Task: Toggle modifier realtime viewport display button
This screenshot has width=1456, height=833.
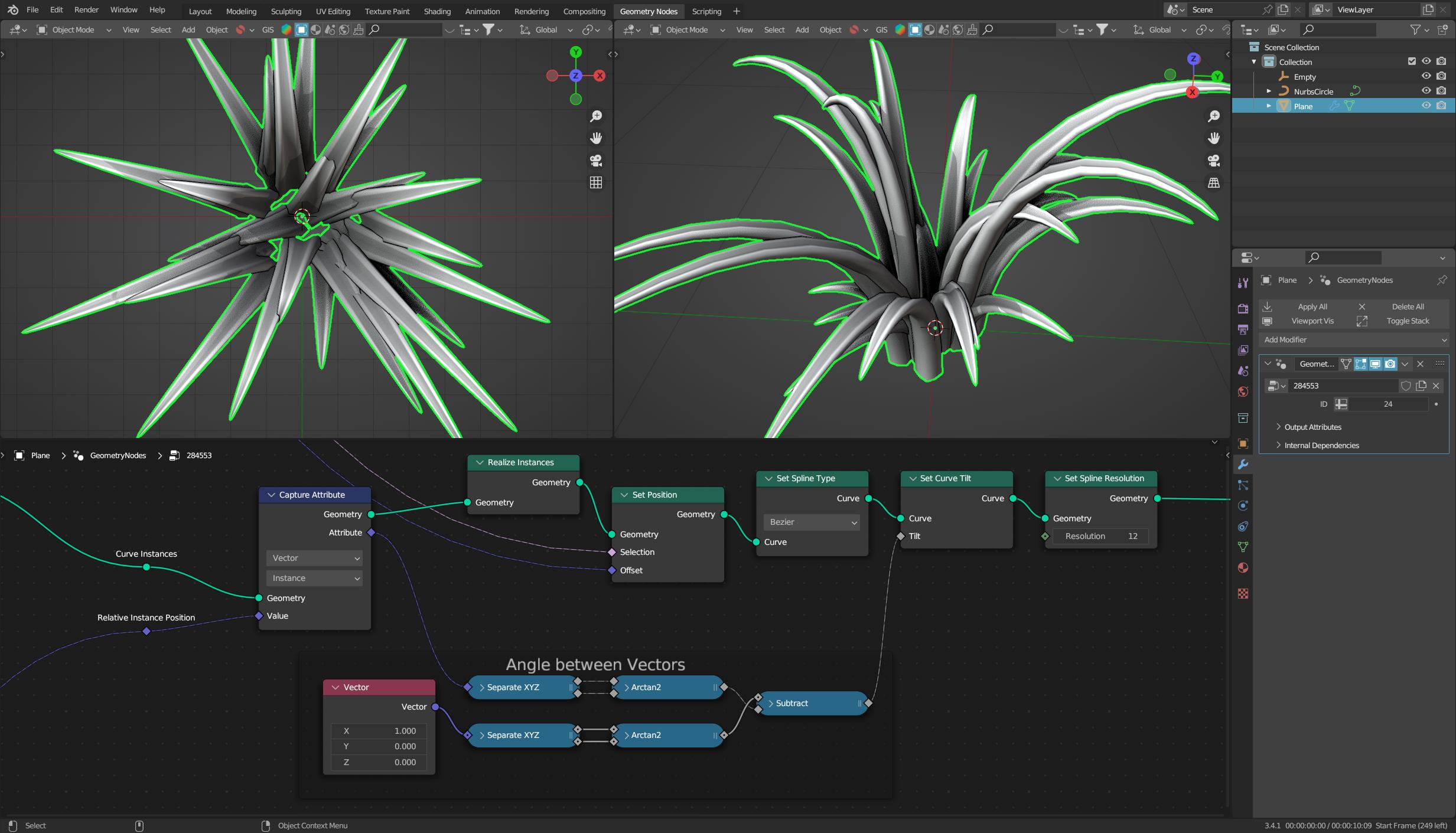Action: point(1375,364)
